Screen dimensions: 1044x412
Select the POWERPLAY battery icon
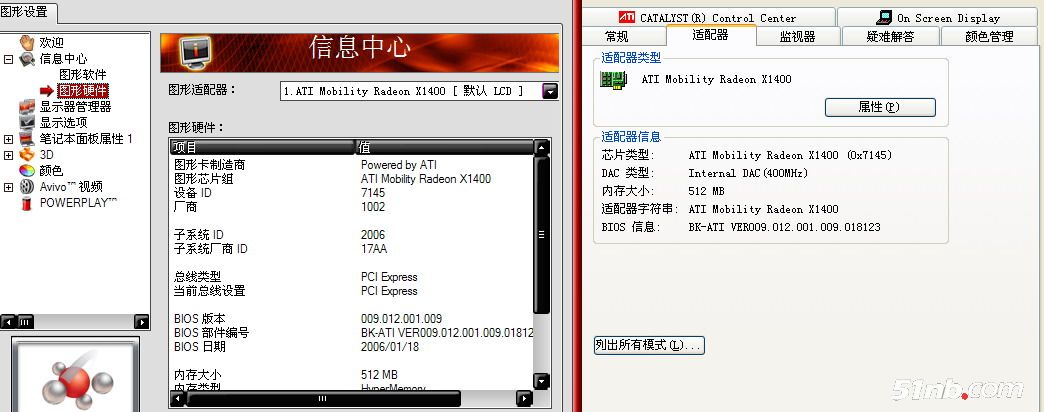point(27,202)
